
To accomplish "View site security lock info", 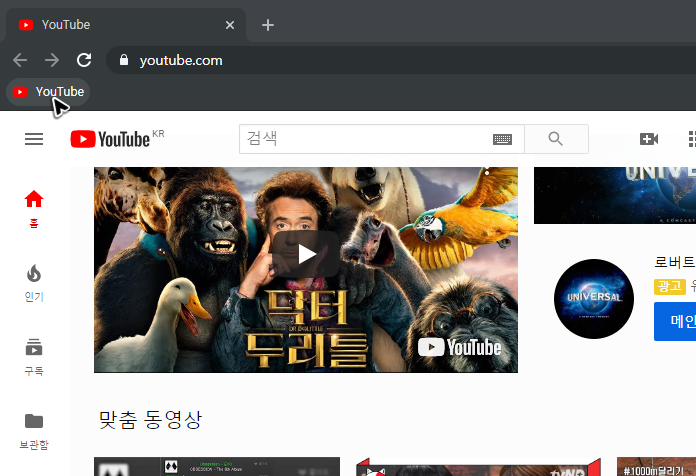I will (124, 60).
